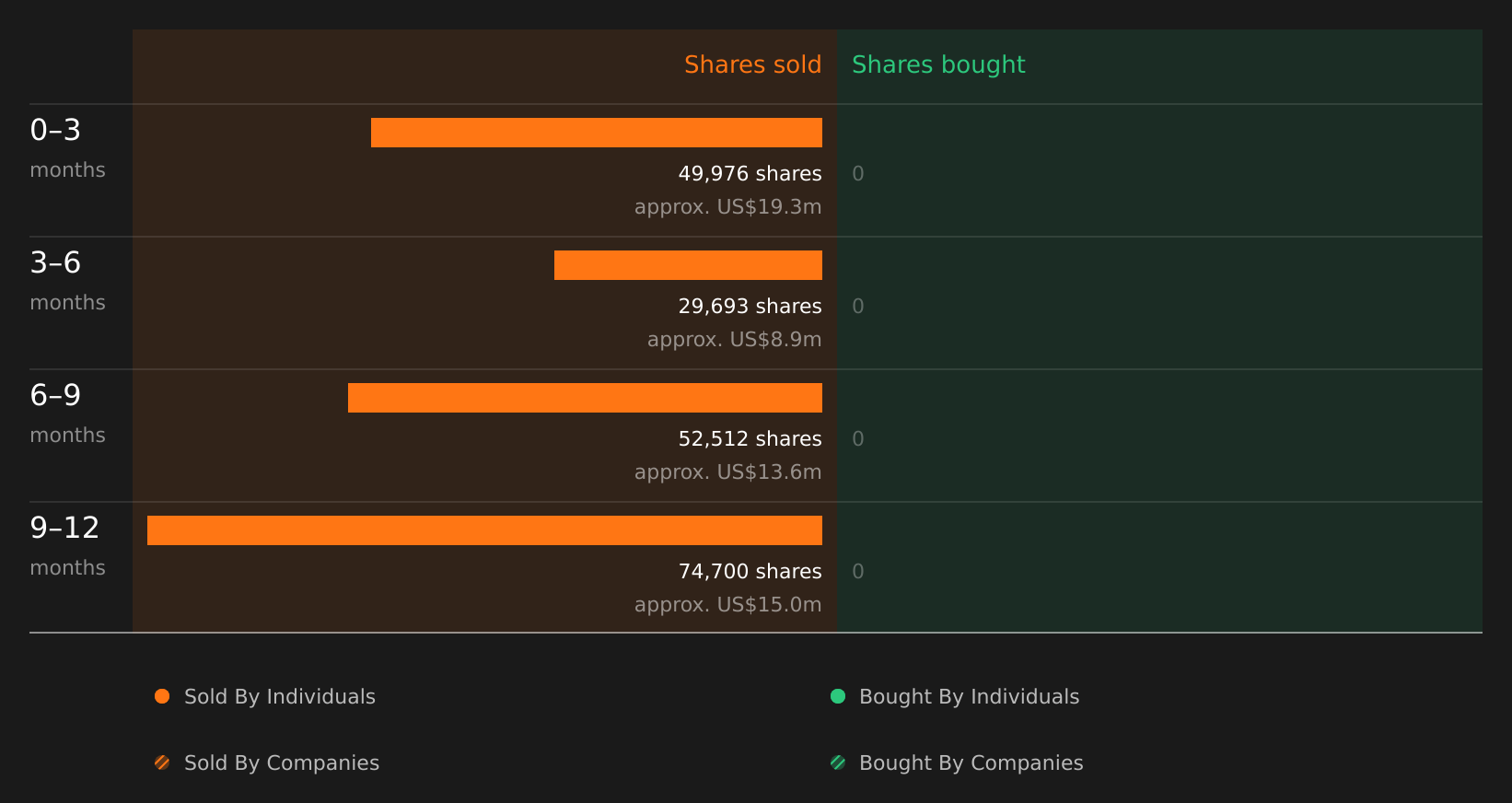
Task: Click the 74,700 shares value
Action: coord(750,572)
